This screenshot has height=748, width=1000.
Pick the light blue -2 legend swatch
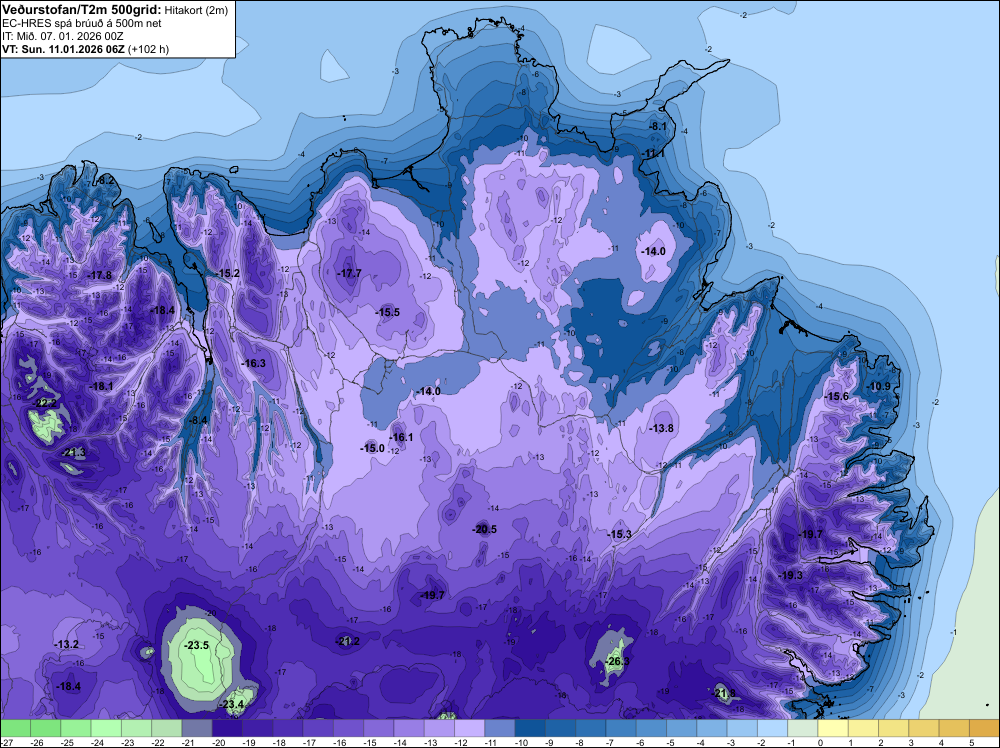click(772, 728)
